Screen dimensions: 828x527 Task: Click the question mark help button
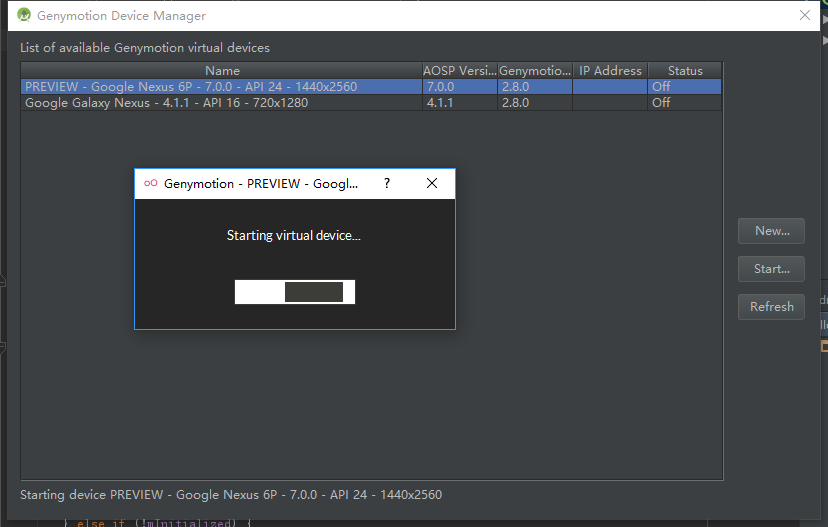pos(387,183)
